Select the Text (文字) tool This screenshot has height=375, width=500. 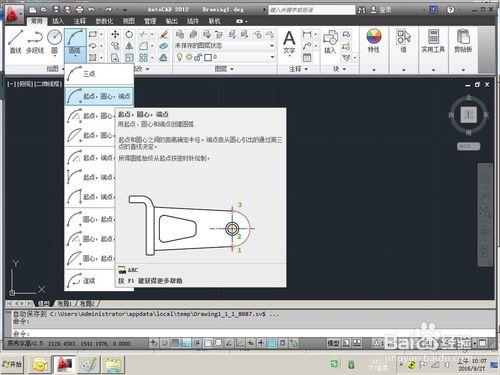[x=289, y=42]
